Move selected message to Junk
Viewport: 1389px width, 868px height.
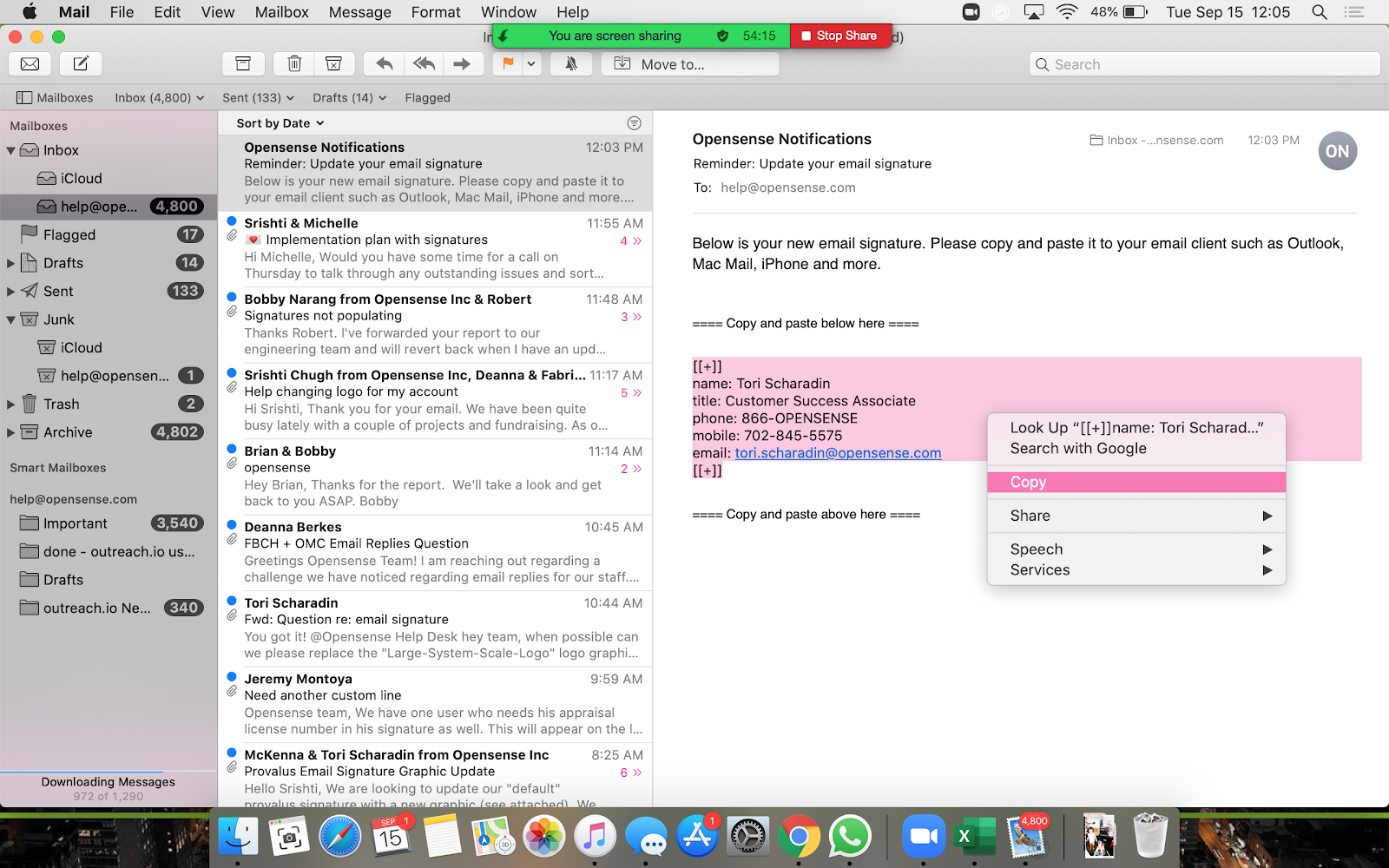pyautogui.click(x=333, y=64)
